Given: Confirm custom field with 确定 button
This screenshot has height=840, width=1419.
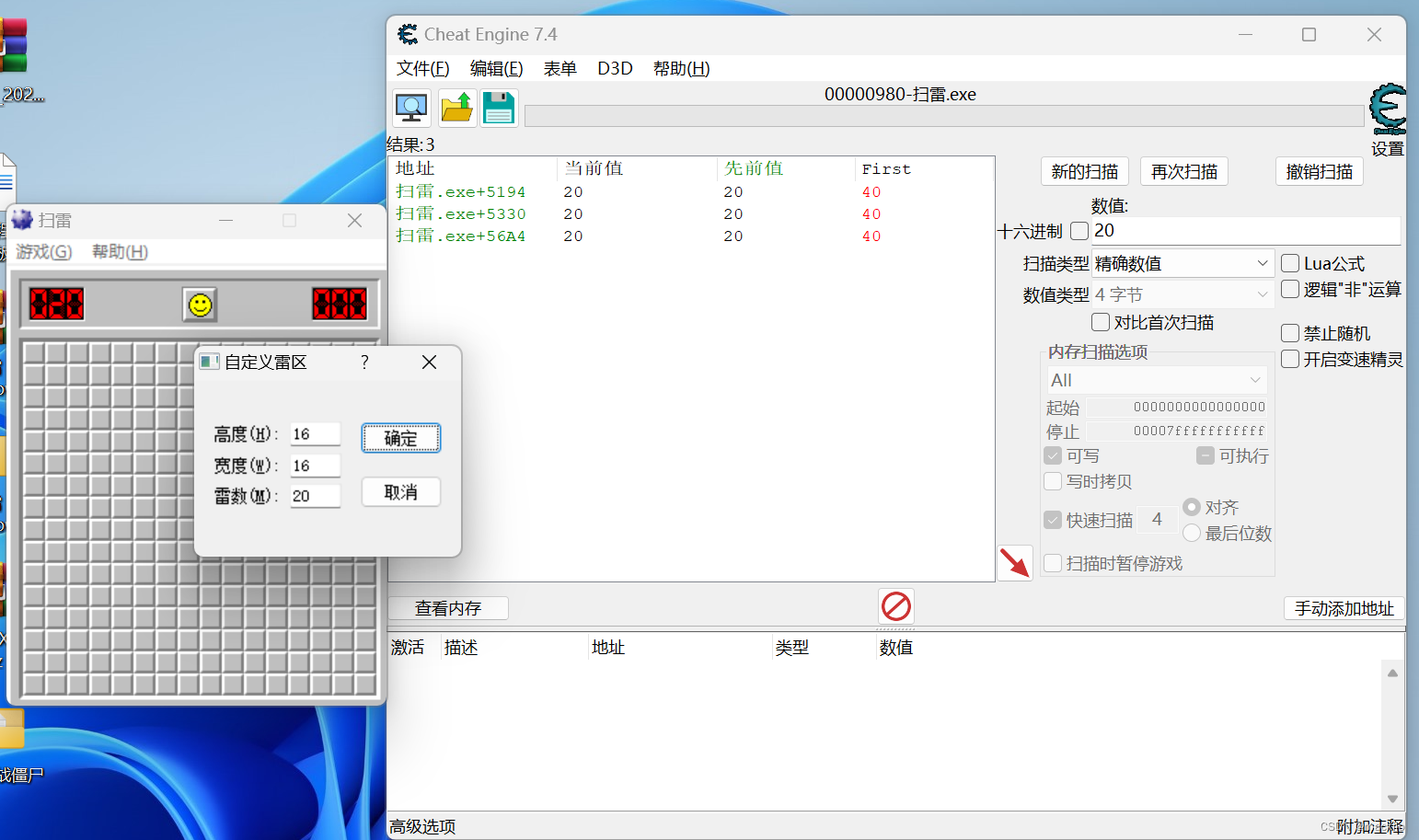Looking at the screenshot, I should click(x=400, y=438).
